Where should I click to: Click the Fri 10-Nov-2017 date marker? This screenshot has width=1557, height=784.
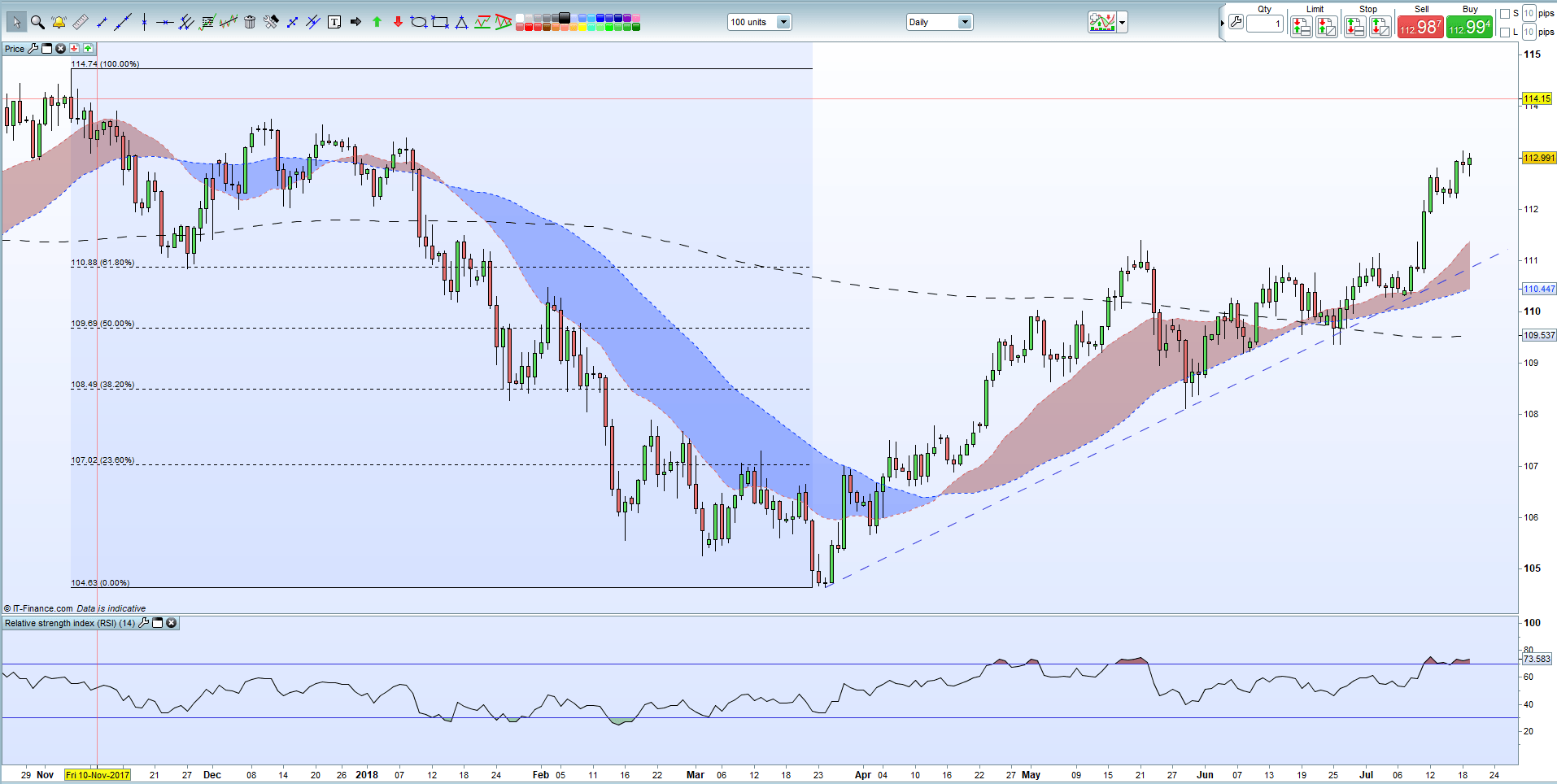point(98,775)
